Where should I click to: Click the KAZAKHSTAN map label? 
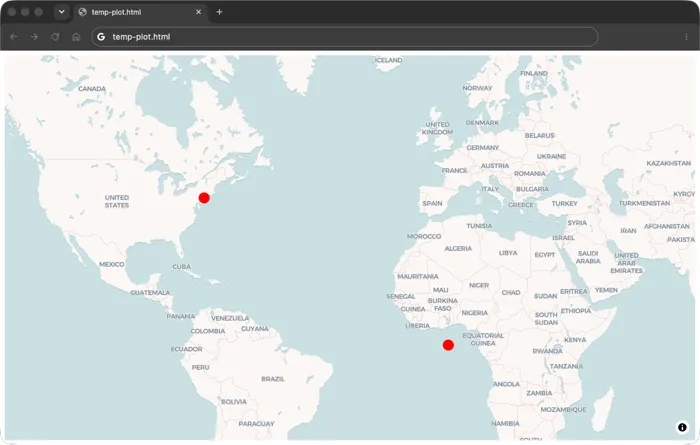pos(668,163)
